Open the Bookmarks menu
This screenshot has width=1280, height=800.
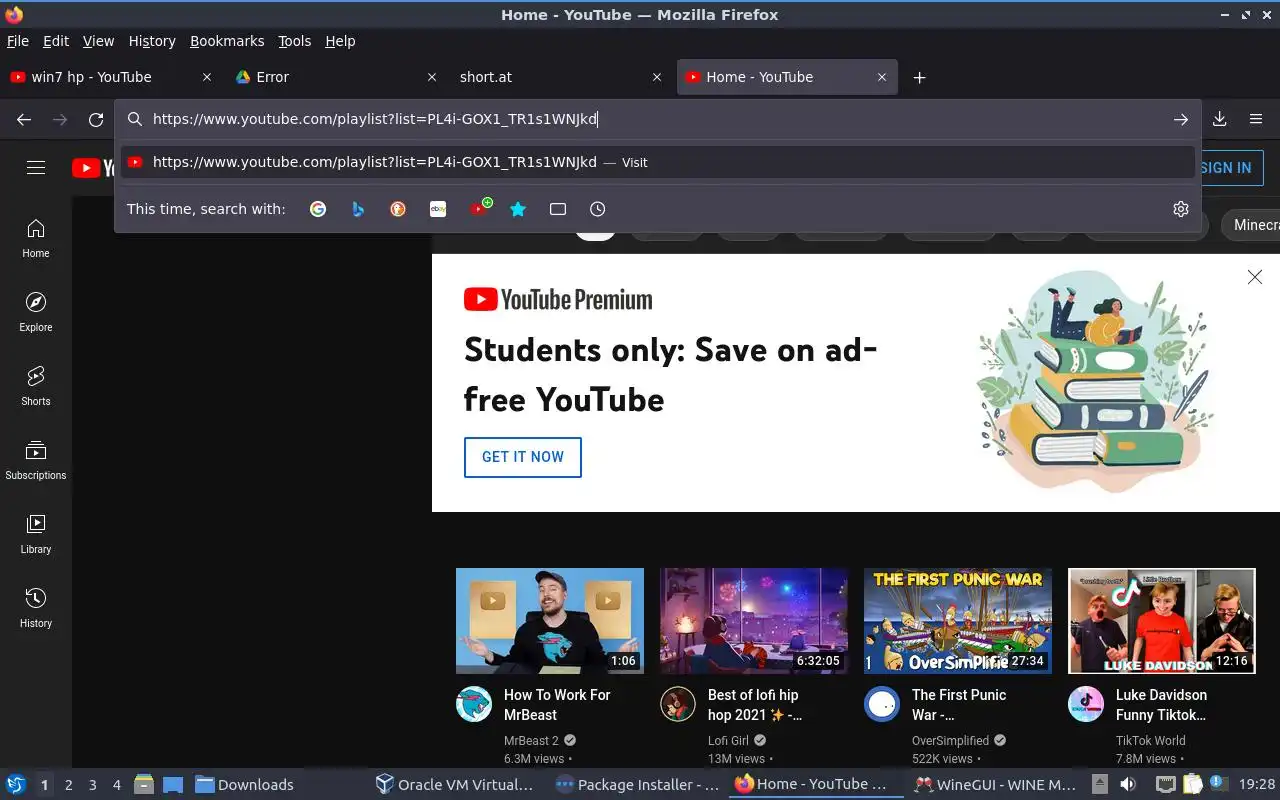point(227,41)
